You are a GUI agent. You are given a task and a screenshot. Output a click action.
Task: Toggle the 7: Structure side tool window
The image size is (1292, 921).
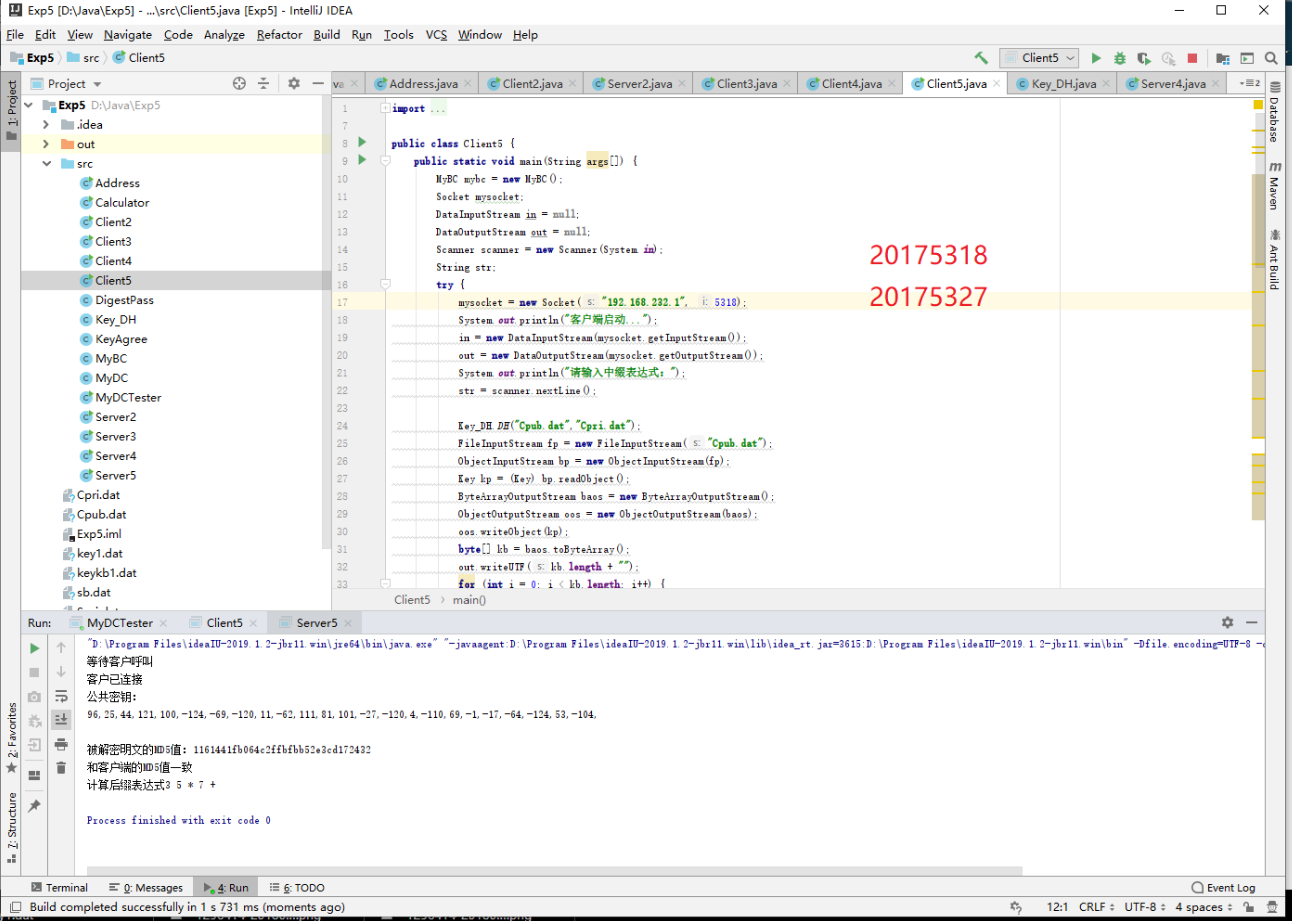pos(11,828)
